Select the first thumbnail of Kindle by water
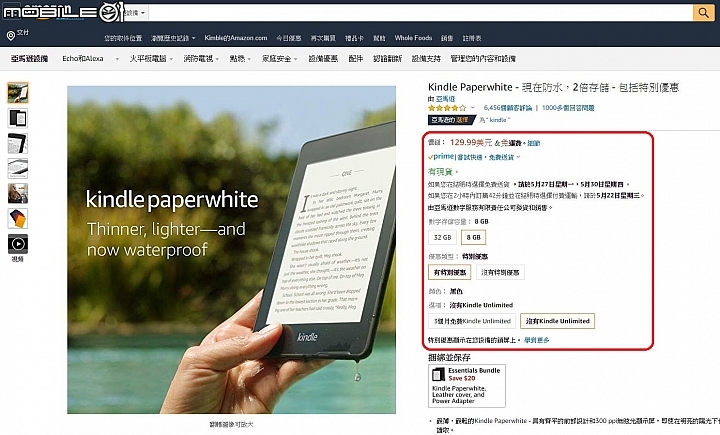 tap(17, 92)
